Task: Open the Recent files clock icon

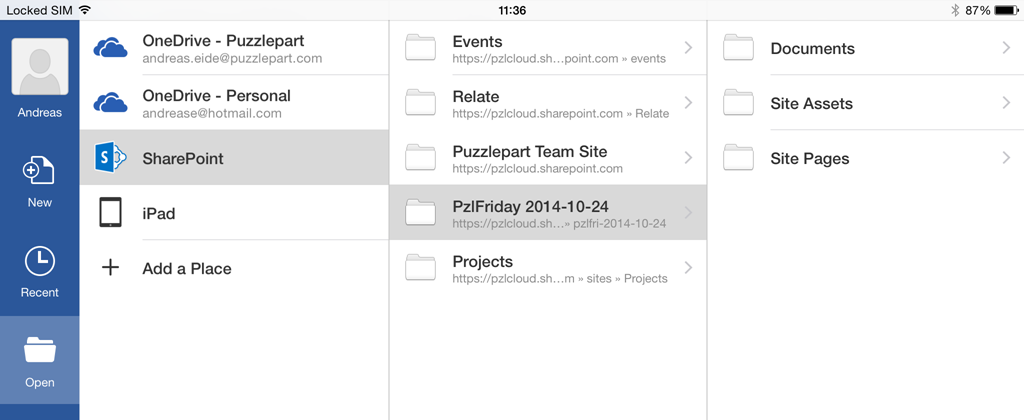Action: pyautogui.click(x=39, y=261)
